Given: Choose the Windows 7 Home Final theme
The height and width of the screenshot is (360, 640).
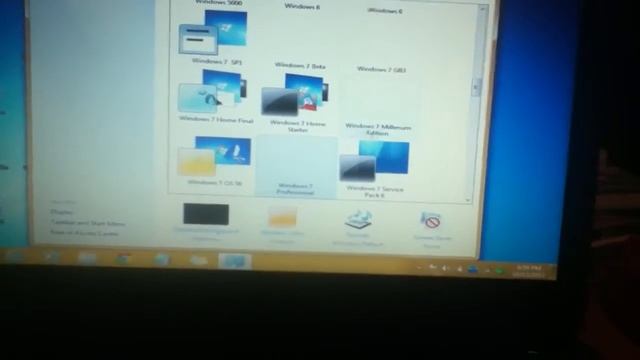Looking at the screenshot, I should pos(212,92).
